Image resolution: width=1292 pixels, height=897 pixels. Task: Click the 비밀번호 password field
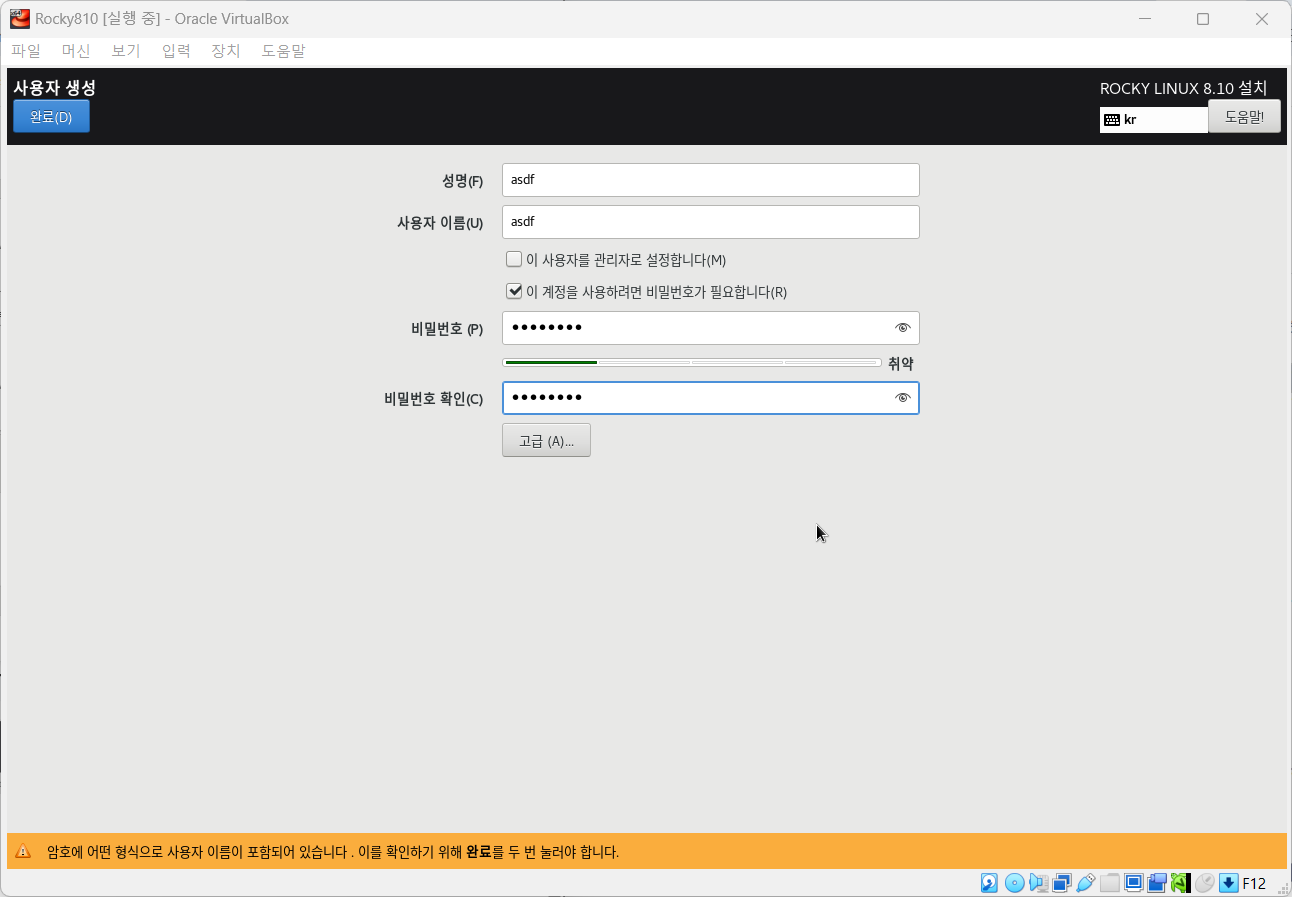click(710, 328)
